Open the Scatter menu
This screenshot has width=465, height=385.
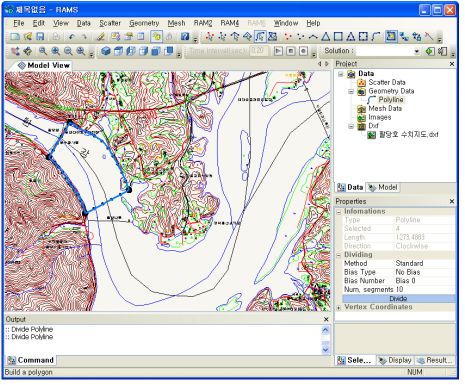pyautogui.click(x=110, y=23)
